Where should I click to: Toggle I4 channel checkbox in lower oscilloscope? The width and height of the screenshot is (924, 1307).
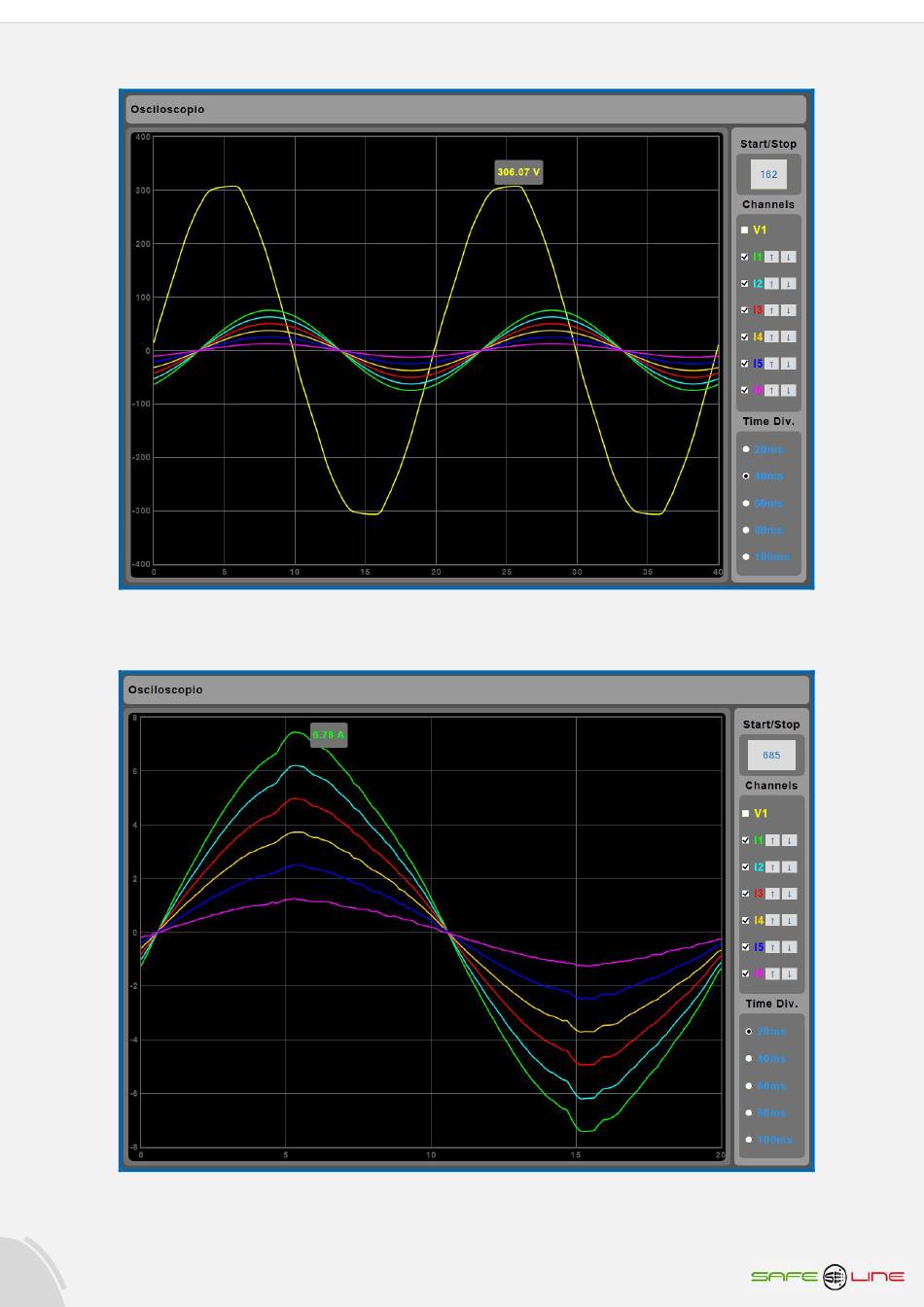746,920
